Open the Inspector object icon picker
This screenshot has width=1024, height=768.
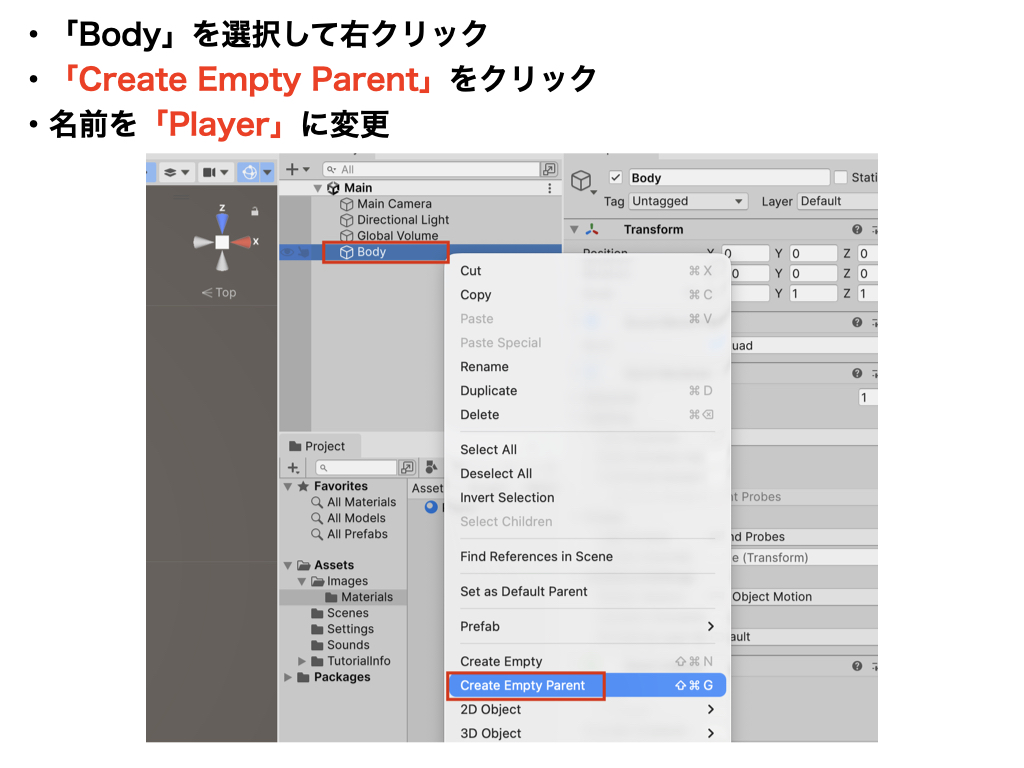(x=583, y=181)
